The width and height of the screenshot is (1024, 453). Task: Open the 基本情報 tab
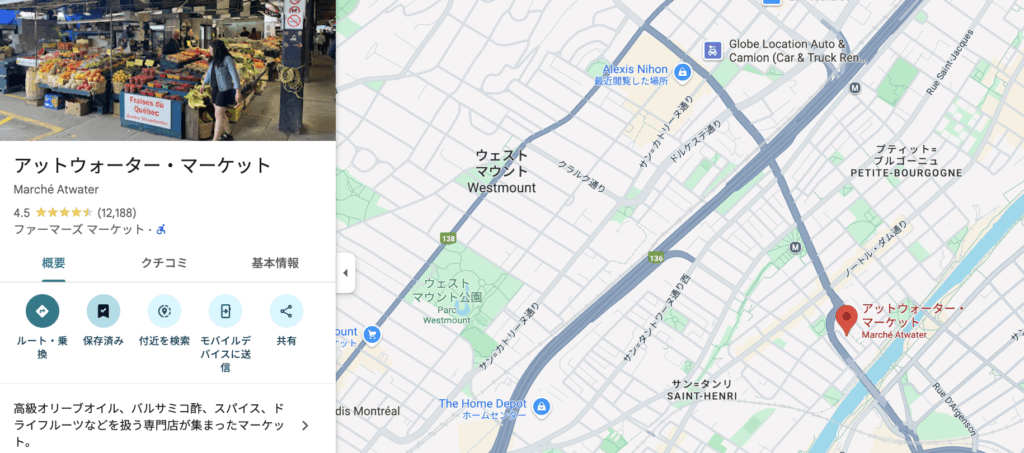coord(275,263)
